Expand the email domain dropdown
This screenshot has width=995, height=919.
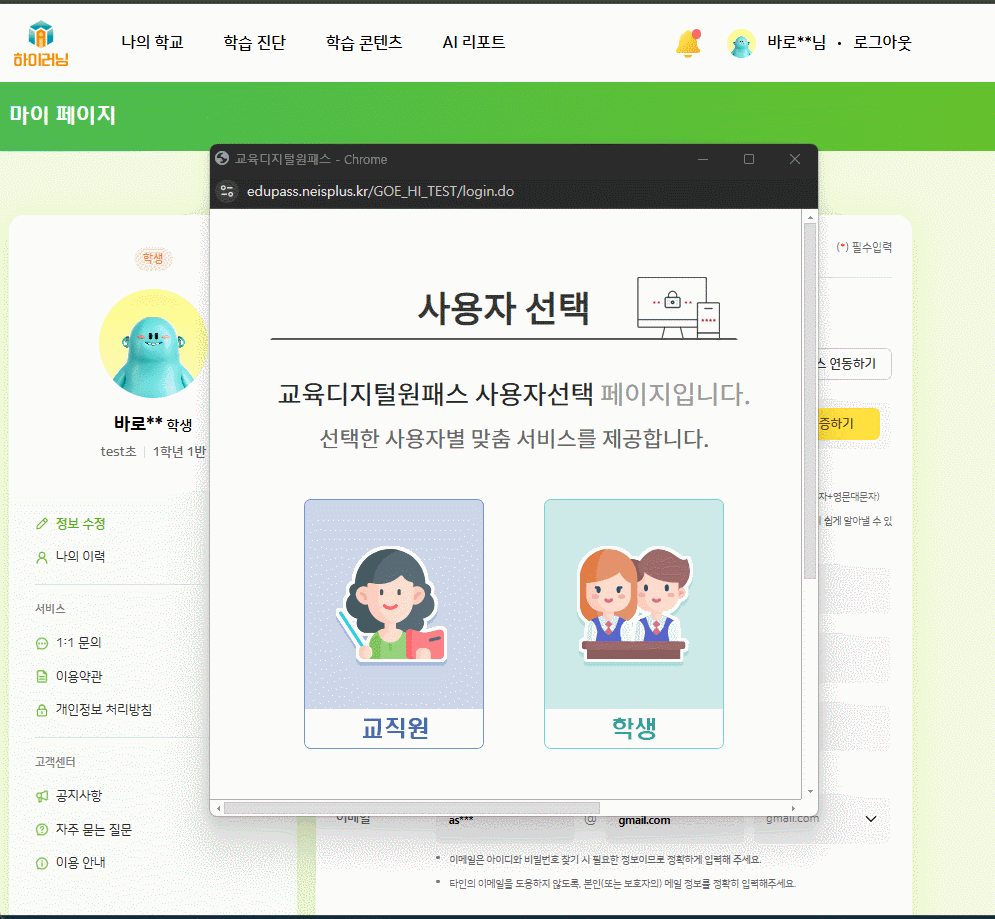pyautogui.click(x=870, y=819)
